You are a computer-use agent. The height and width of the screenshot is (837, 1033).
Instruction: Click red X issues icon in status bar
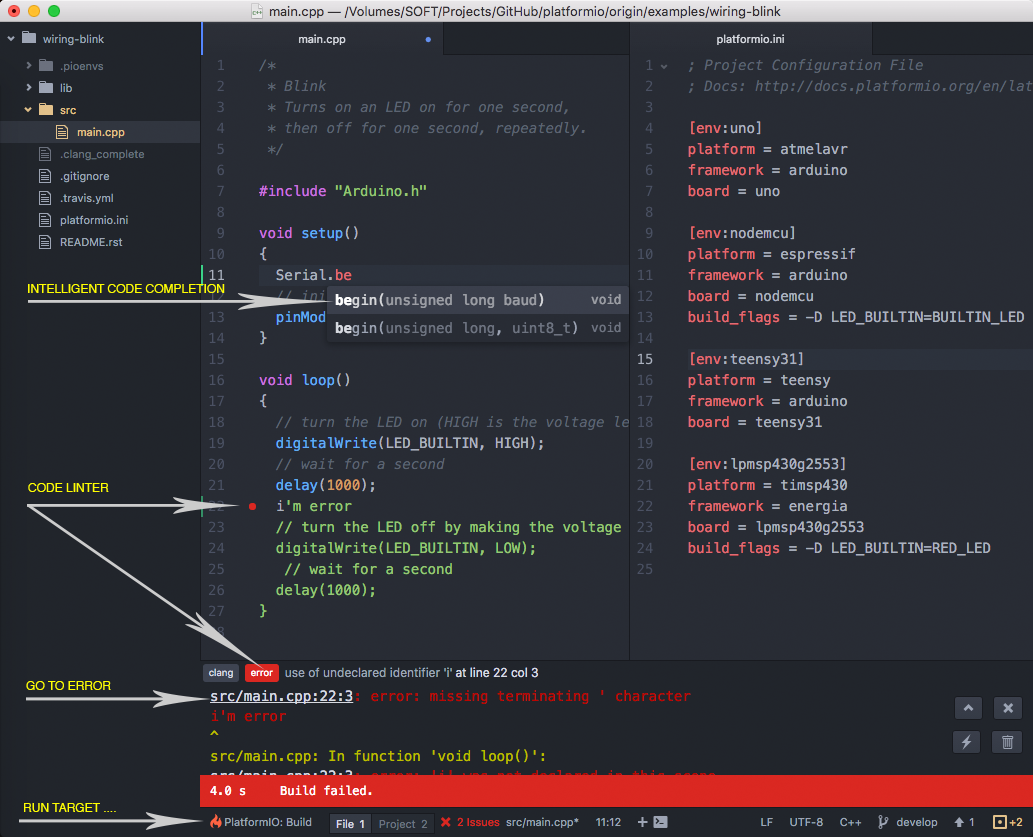coord(446,822)
